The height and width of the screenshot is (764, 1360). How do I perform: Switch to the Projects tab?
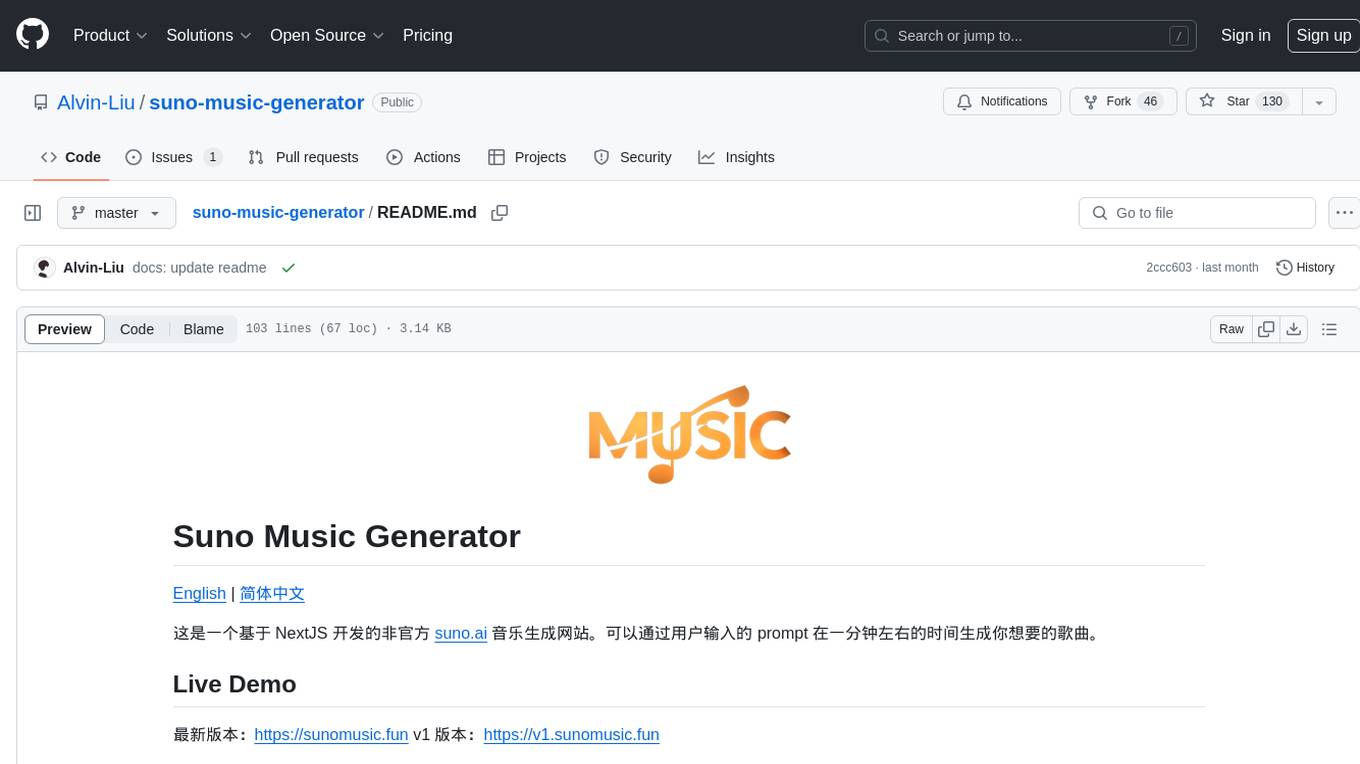point(527,157)
